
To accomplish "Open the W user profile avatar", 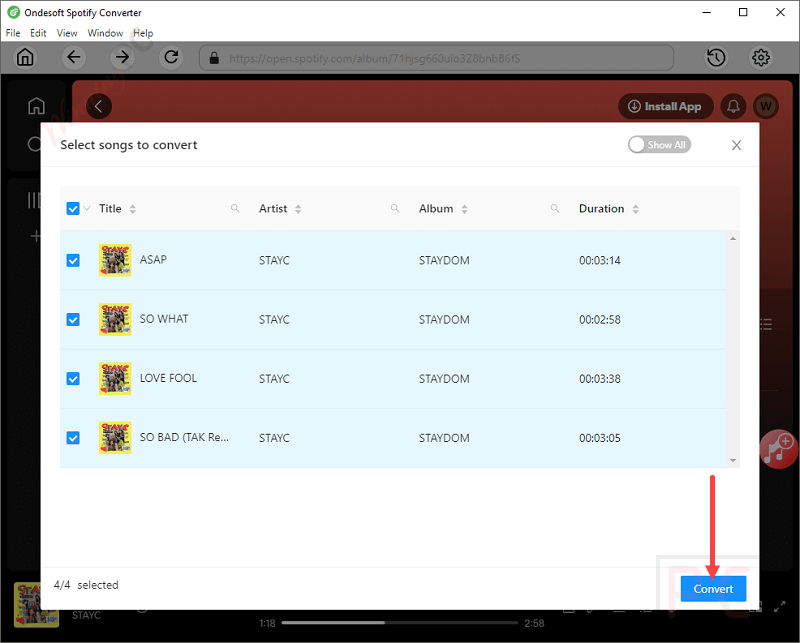I will click(766, 106).
